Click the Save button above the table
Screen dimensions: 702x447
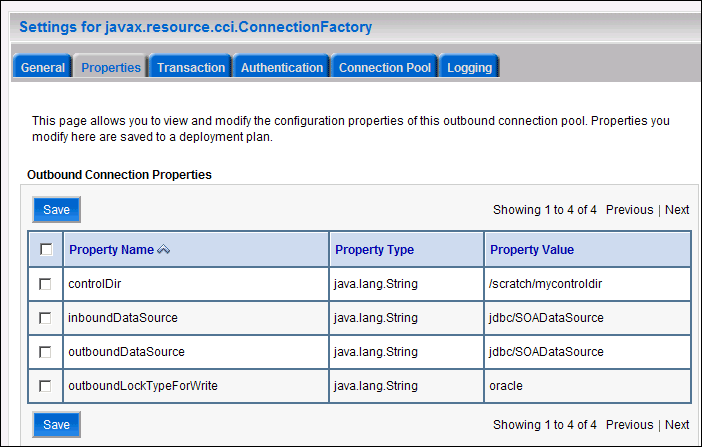56,210
